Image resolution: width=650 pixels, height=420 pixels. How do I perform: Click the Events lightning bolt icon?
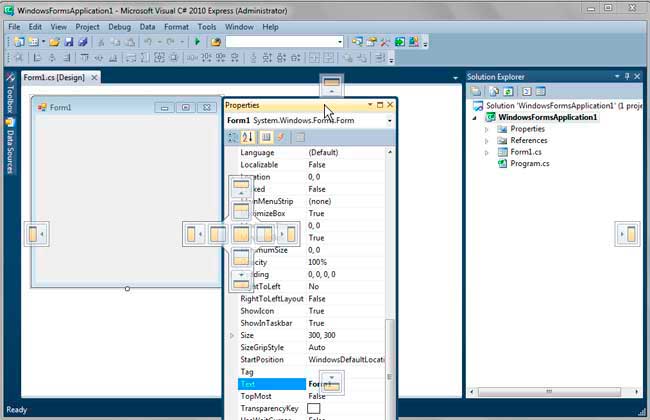coord(281,137)
